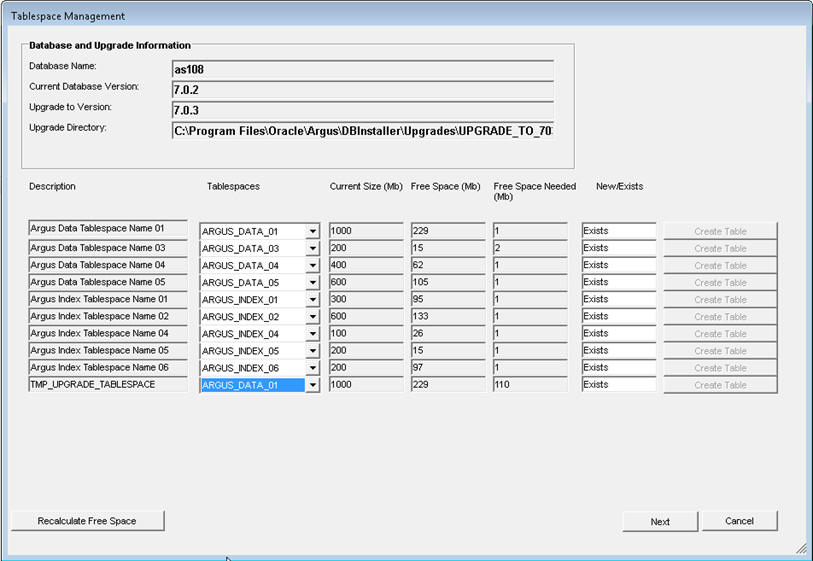Click description Argus Index Tablespace Name 01
The width and height of the screenshot is (813, 561).
pyautogui.click(x=108, y=299)
